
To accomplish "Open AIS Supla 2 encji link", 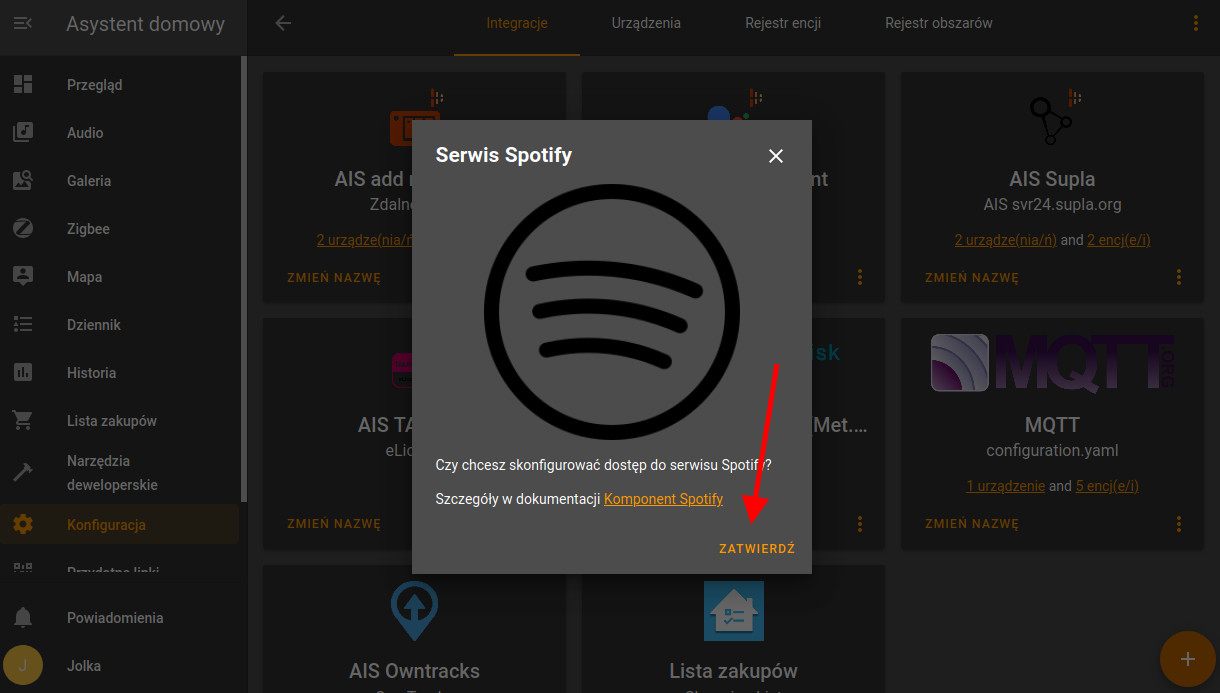I will (x=1119, y=240).
